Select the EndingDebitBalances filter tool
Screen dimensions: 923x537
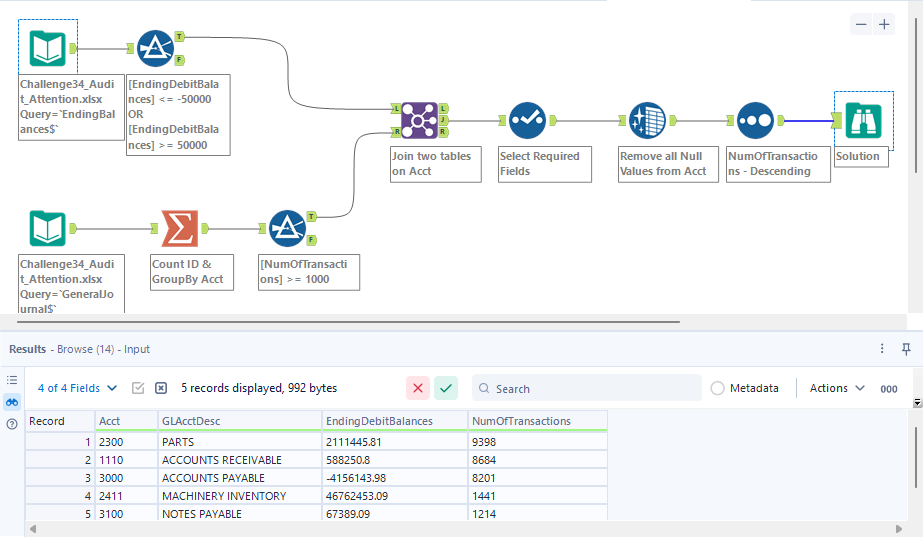[155, 48]
